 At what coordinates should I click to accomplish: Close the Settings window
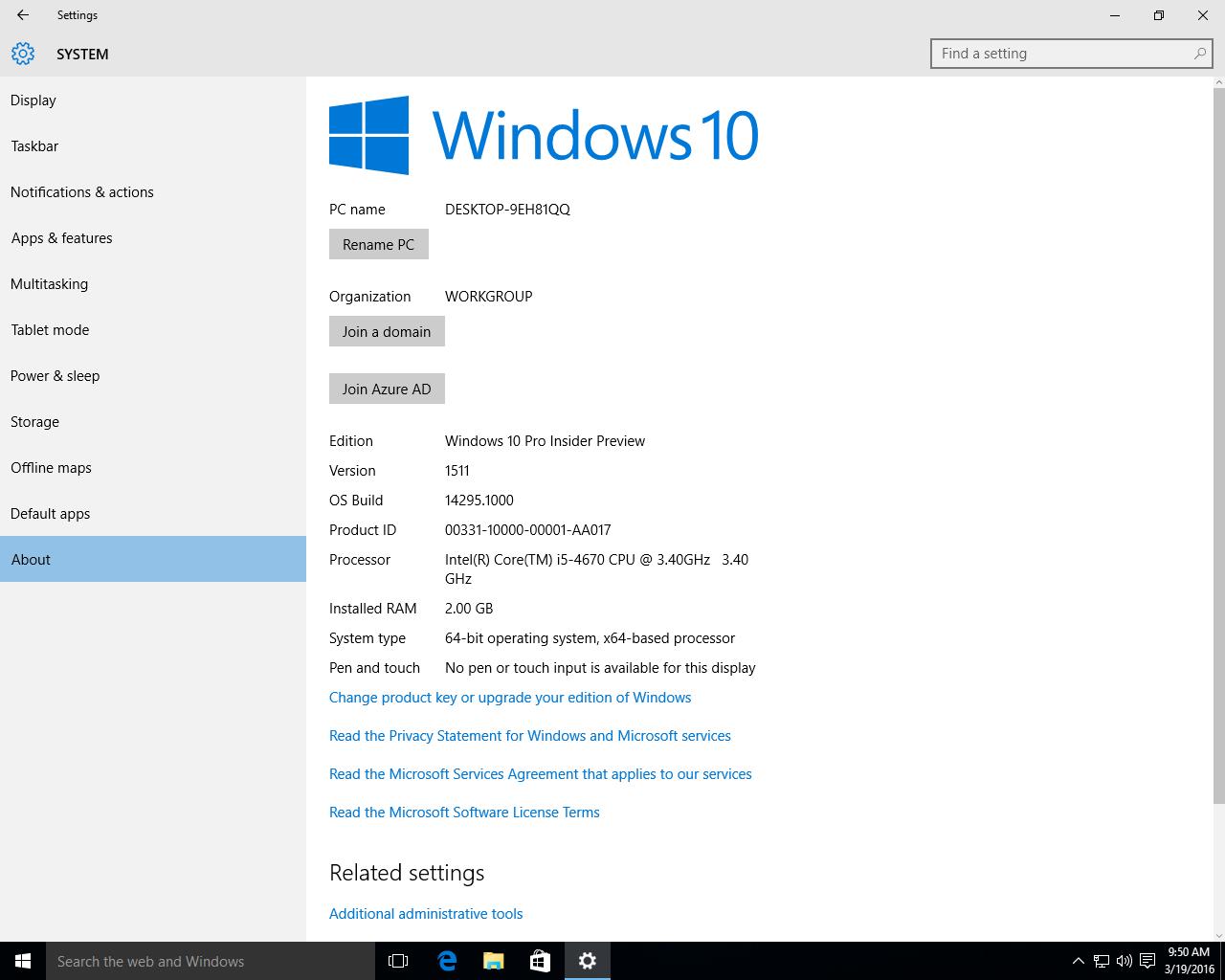pos(1203,15)
